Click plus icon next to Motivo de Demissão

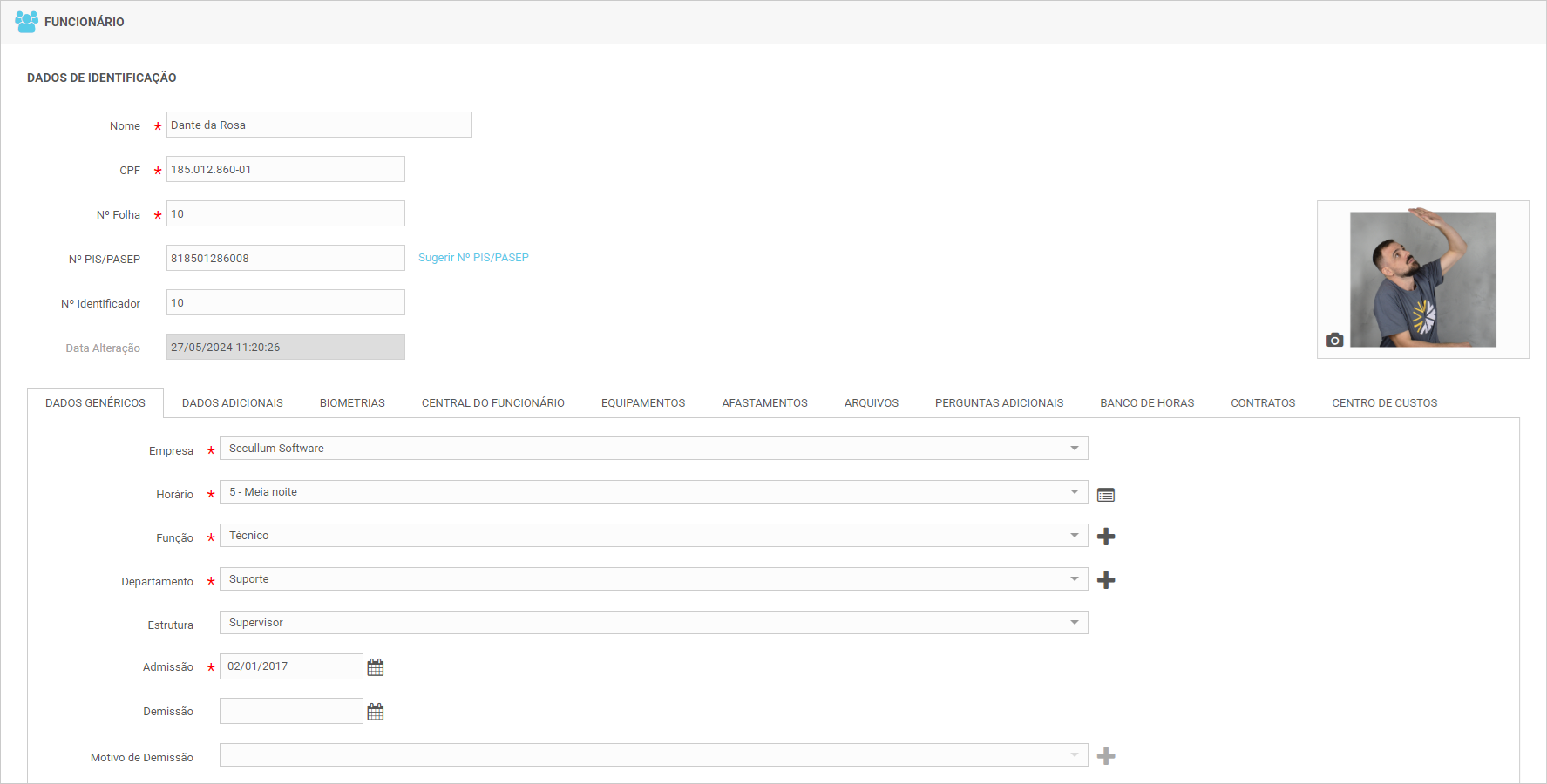coord(1106,756)
